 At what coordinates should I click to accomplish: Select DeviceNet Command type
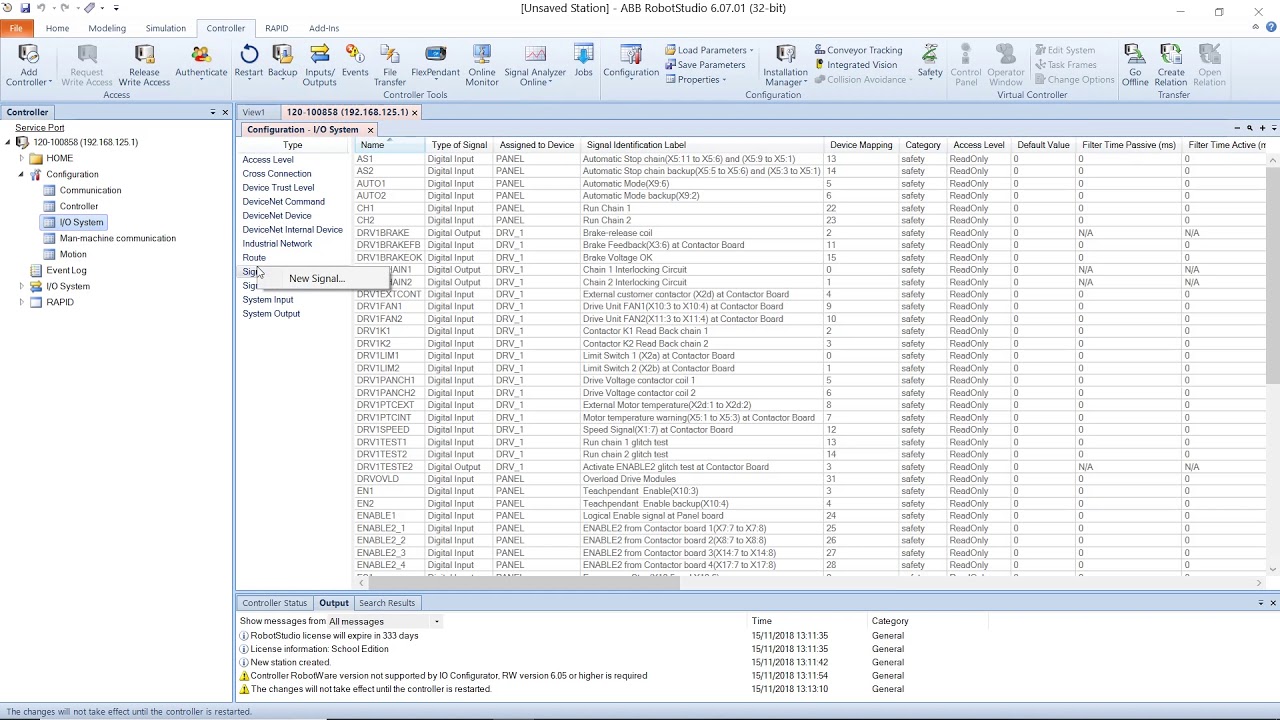pos(283,202)
